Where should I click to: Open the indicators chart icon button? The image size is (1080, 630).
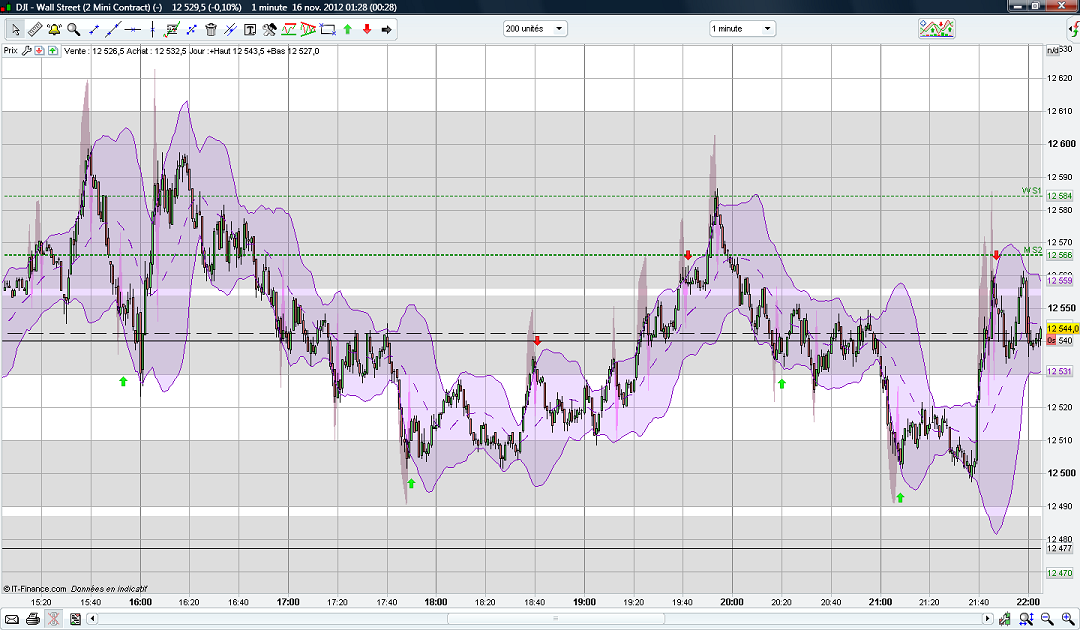click(936, 29)
